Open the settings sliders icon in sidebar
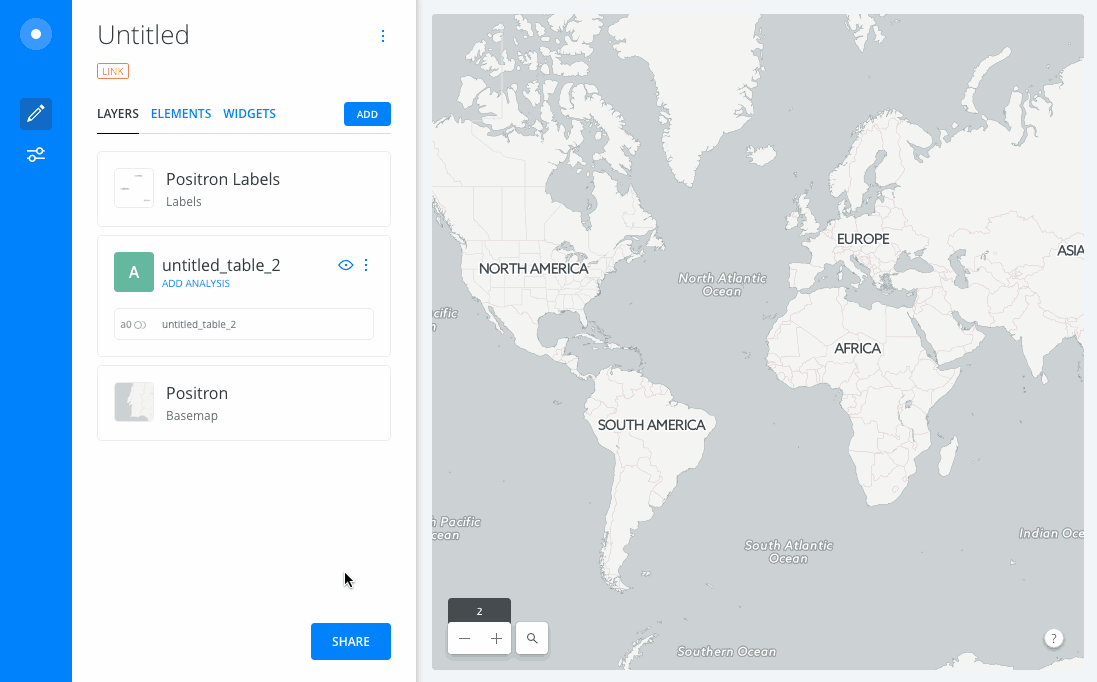The height and width of the screenshot is (682, 1097). click(36, 155)
